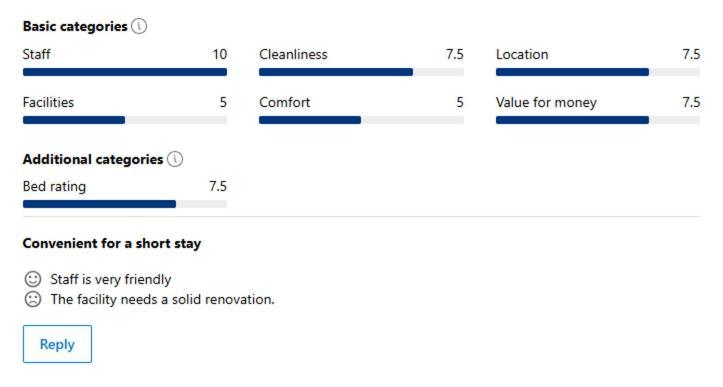Click the Reply button
Viewport: 723px width, 387px height.
(57, 344)
